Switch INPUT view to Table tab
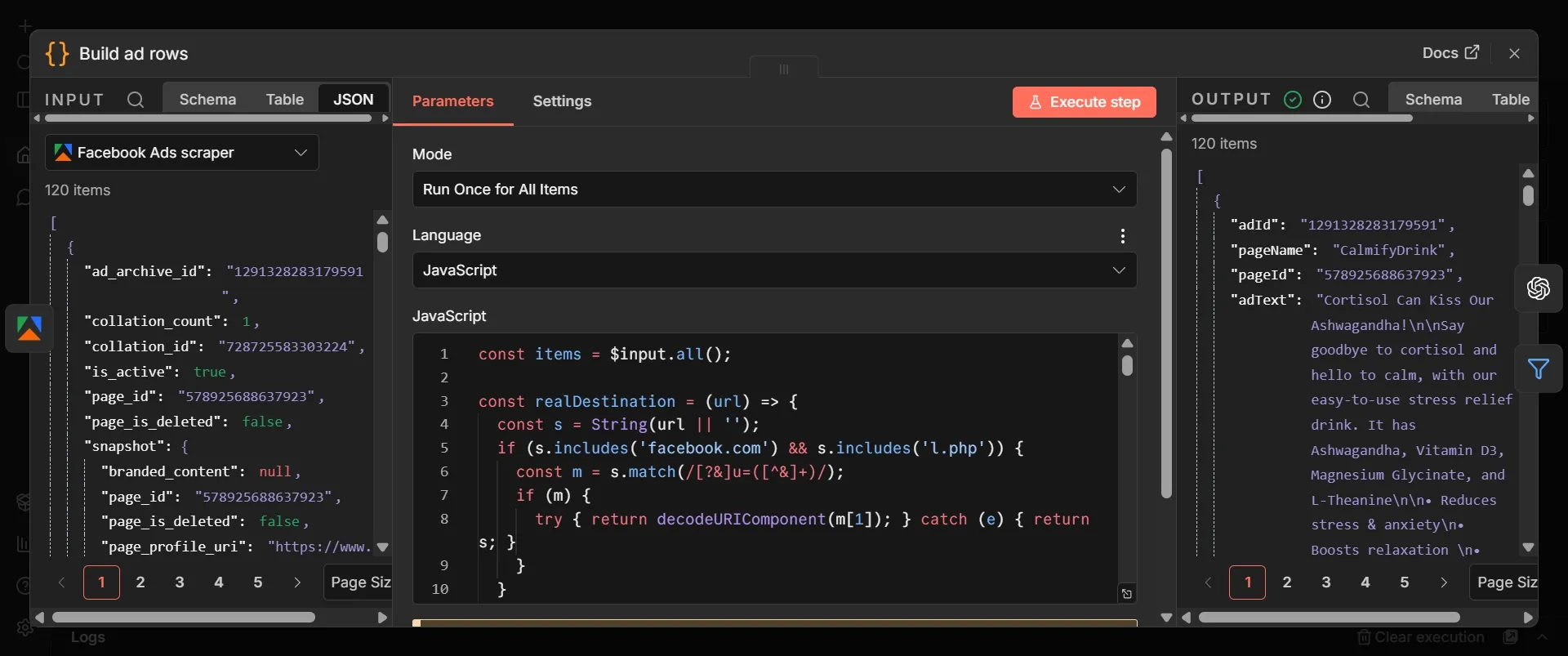 pyautogui.click(x=284, y=100)
